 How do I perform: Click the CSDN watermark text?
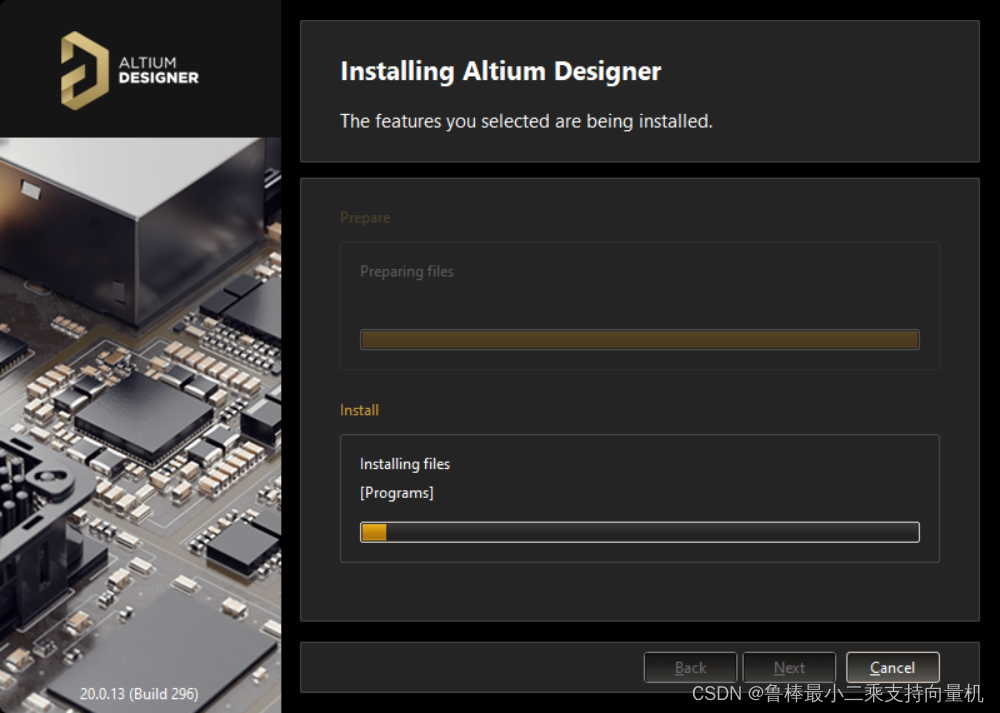pos(837,693)
